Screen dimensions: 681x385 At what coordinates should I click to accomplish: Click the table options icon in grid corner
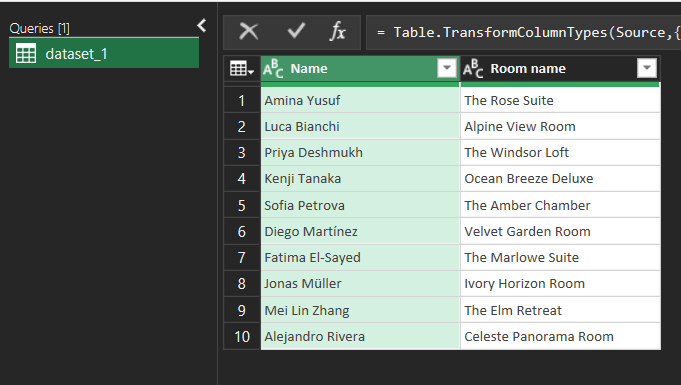click(241, 68)
